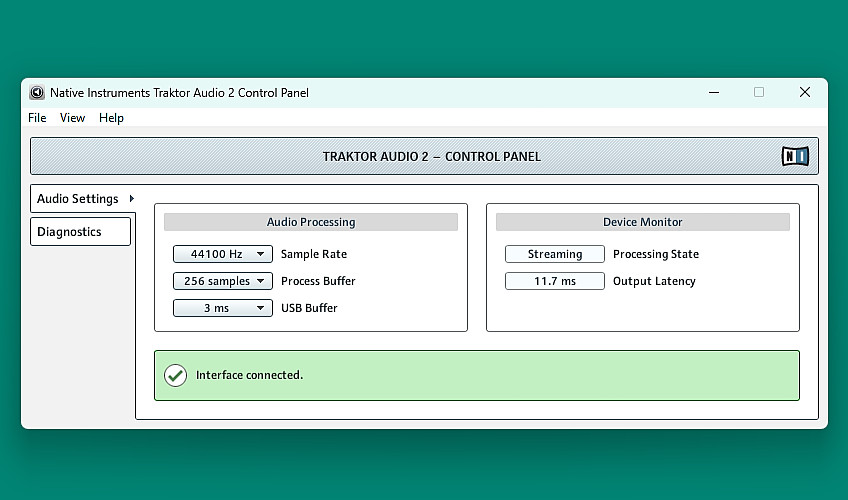Click the Streaming processing state field

pos(555,254)
